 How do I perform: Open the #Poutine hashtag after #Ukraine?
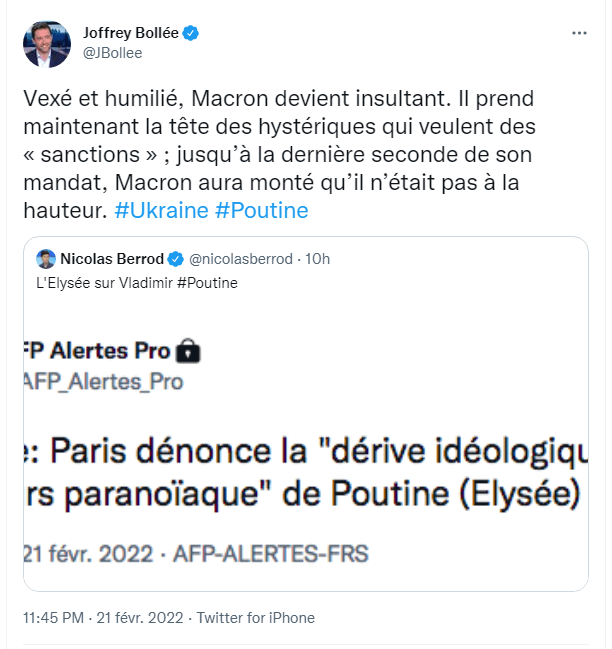(261, 211)
